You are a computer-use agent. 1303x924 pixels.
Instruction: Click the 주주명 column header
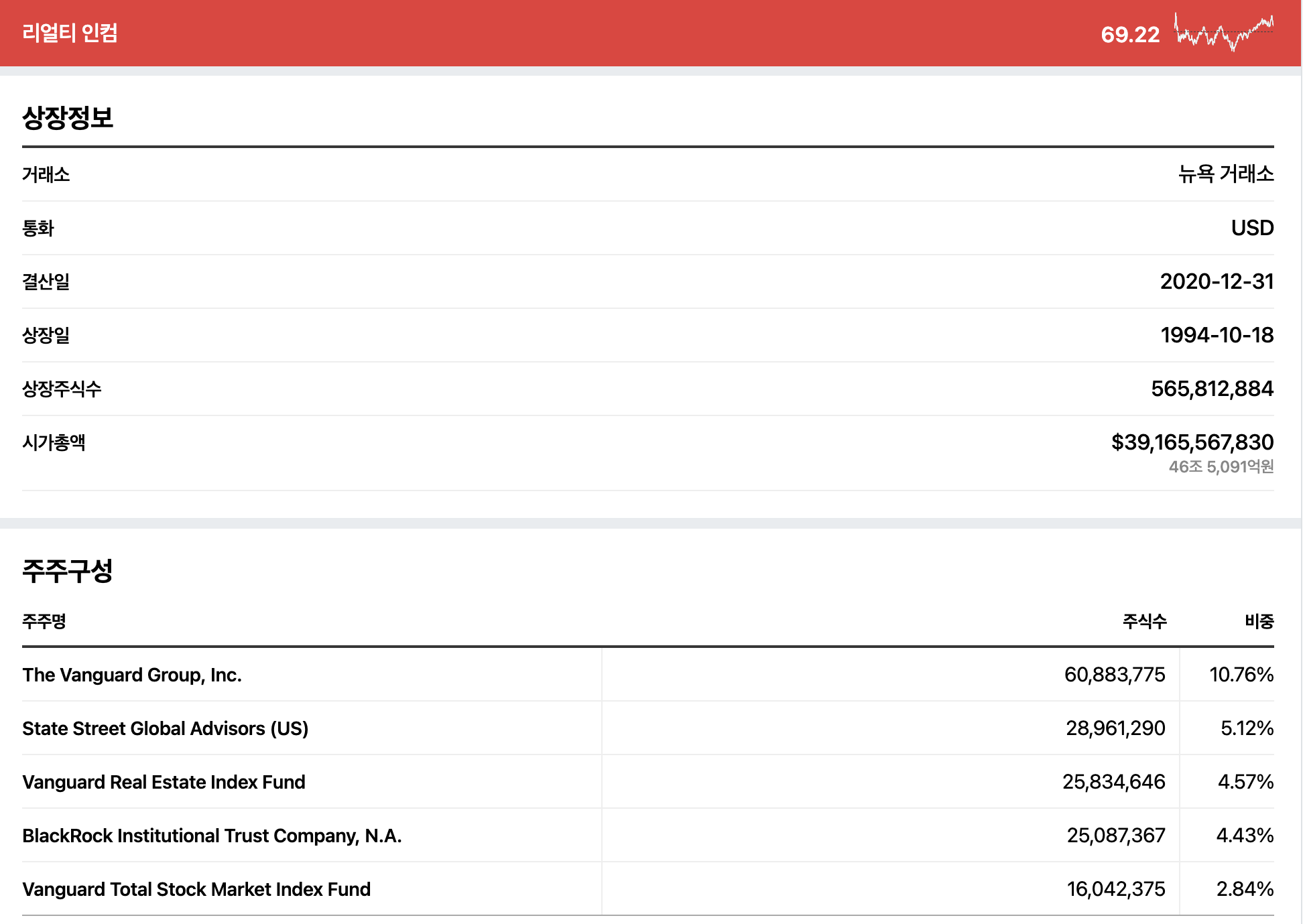(x=44, y=621)
